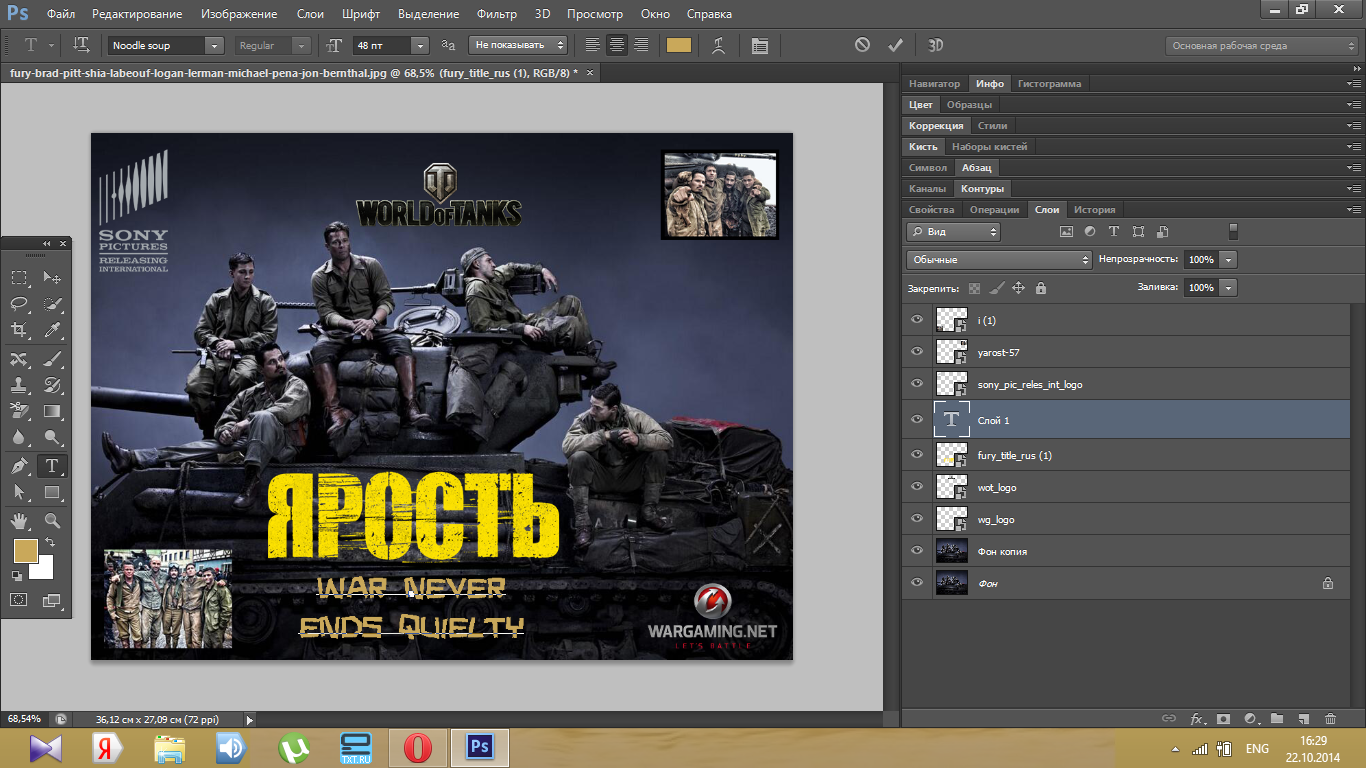Hide the wg_logo layer

point(917,519)
